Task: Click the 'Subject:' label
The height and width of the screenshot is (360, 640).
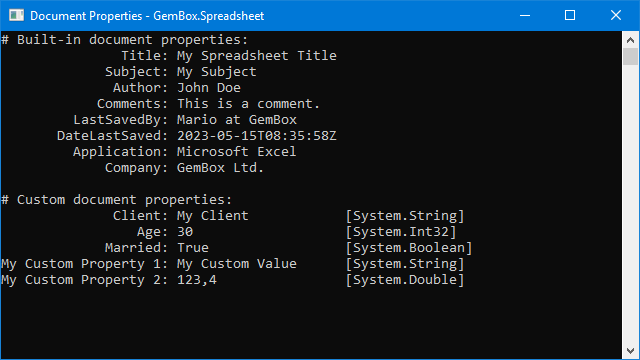Action: pos(136,72)
